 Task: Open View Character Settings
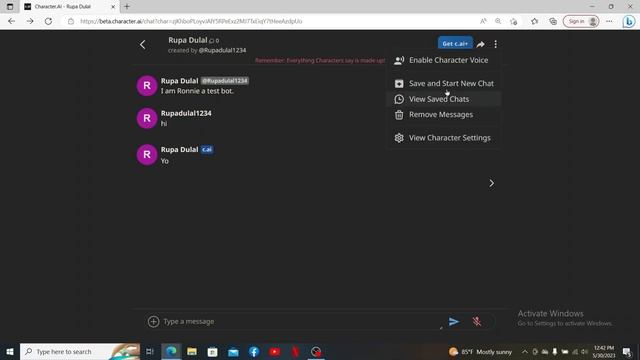click(x=444, y=138)
